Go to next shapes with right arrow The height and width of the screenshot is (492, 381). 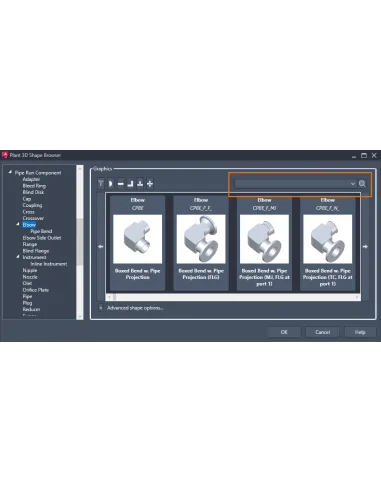[365, 247]
